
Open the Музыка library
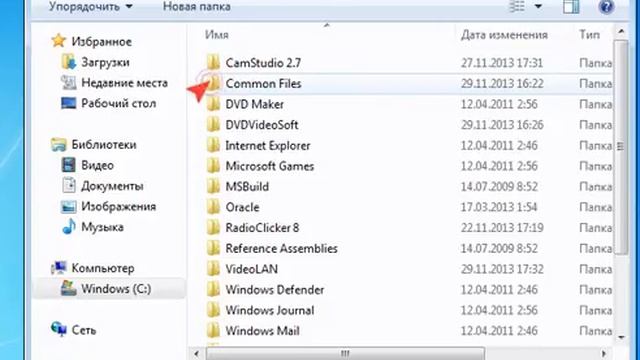[x=102, y=227]
